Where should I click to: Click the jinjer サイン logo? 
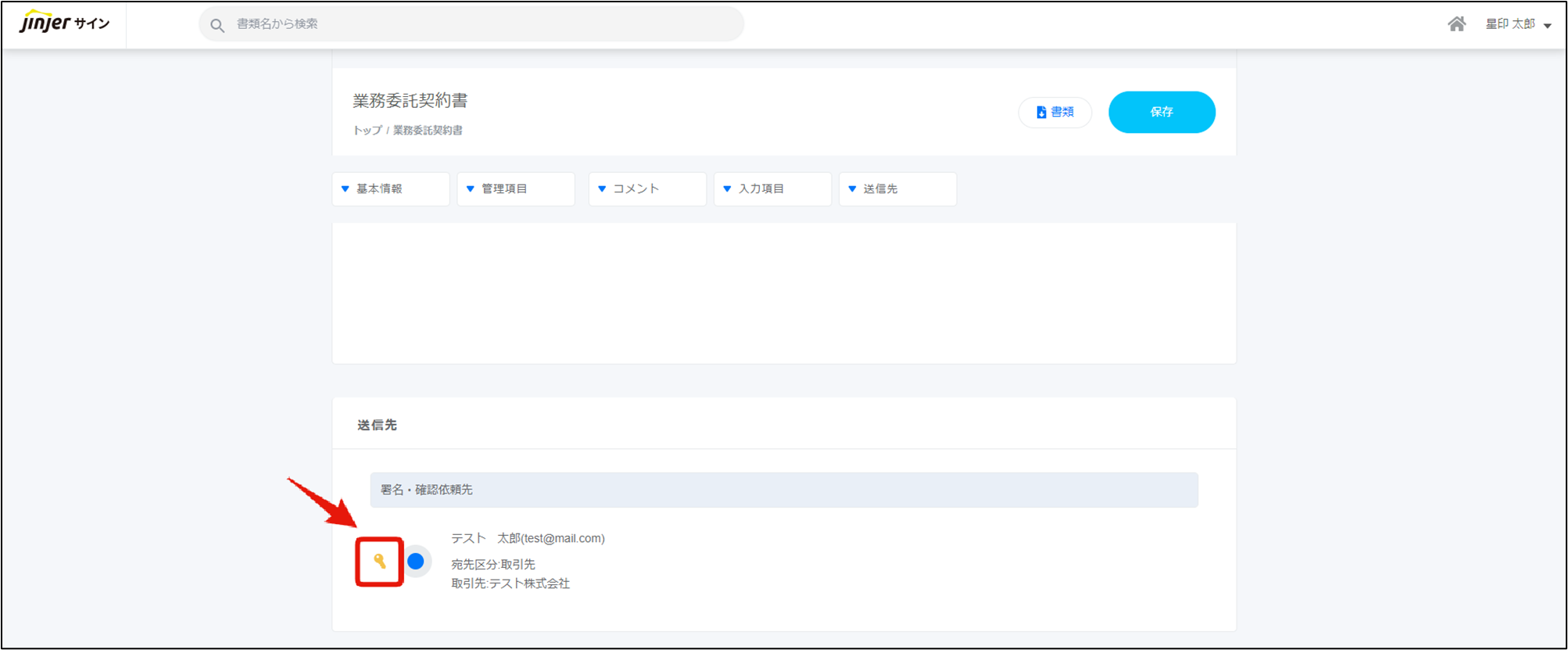64,23
